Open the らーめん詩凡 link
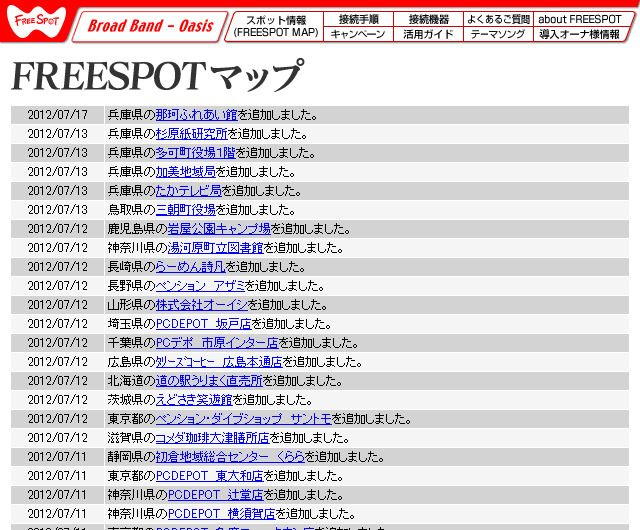 pyautogui.click(x=191, y=267)
